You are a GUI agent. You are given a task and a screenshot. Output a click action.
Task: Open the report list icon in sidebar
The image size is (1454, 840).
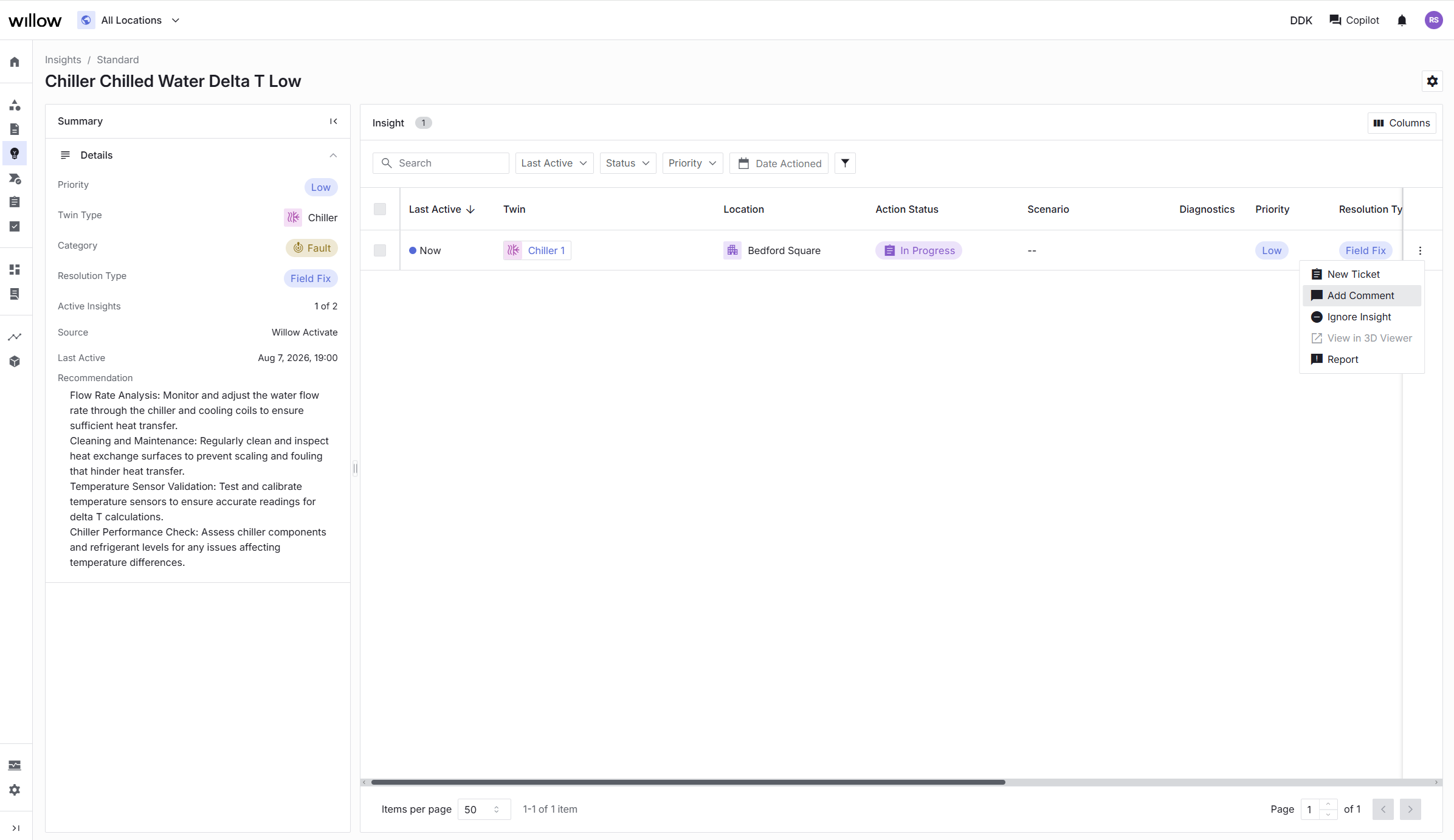point(15,294)
